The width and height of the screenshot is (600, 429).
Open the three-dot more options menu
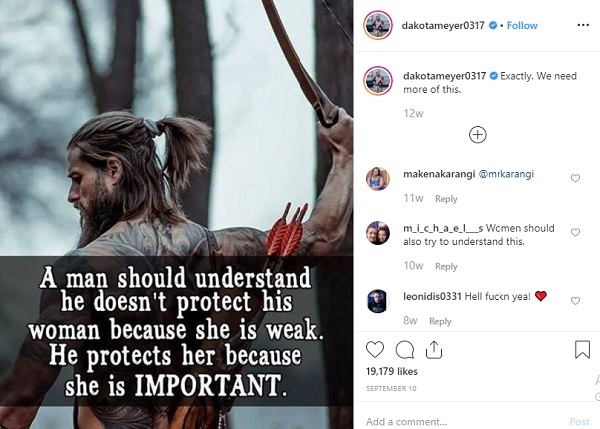point(583,25)
